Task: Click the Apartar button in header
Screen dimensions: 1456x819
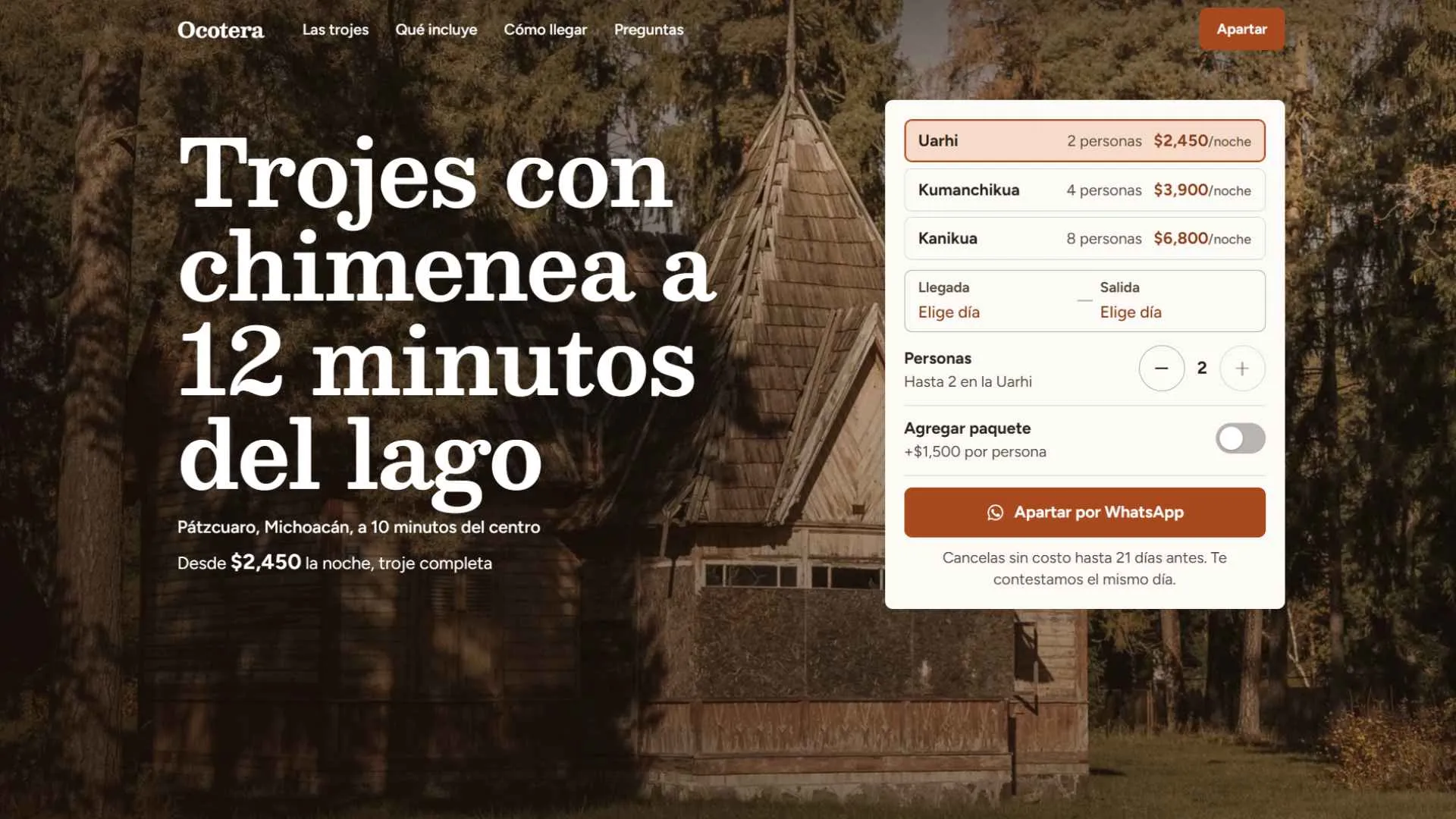Action: pos(1241,29)
